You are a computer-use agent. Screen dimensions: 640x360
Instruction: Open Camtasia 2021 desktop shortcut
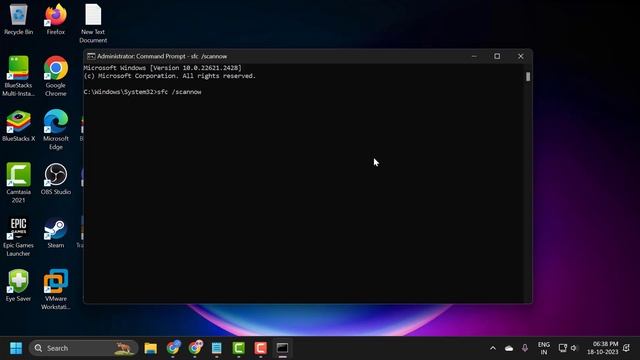(x=18, y=183)
